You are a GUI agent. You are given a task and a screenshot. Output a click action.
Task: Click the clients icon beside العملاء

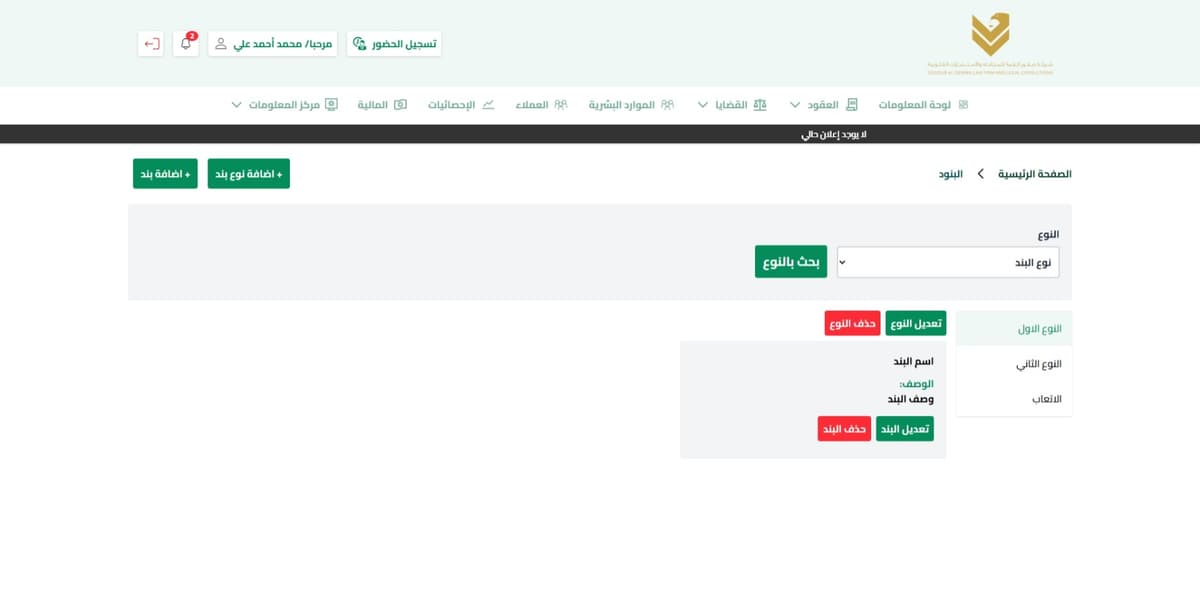561,104
